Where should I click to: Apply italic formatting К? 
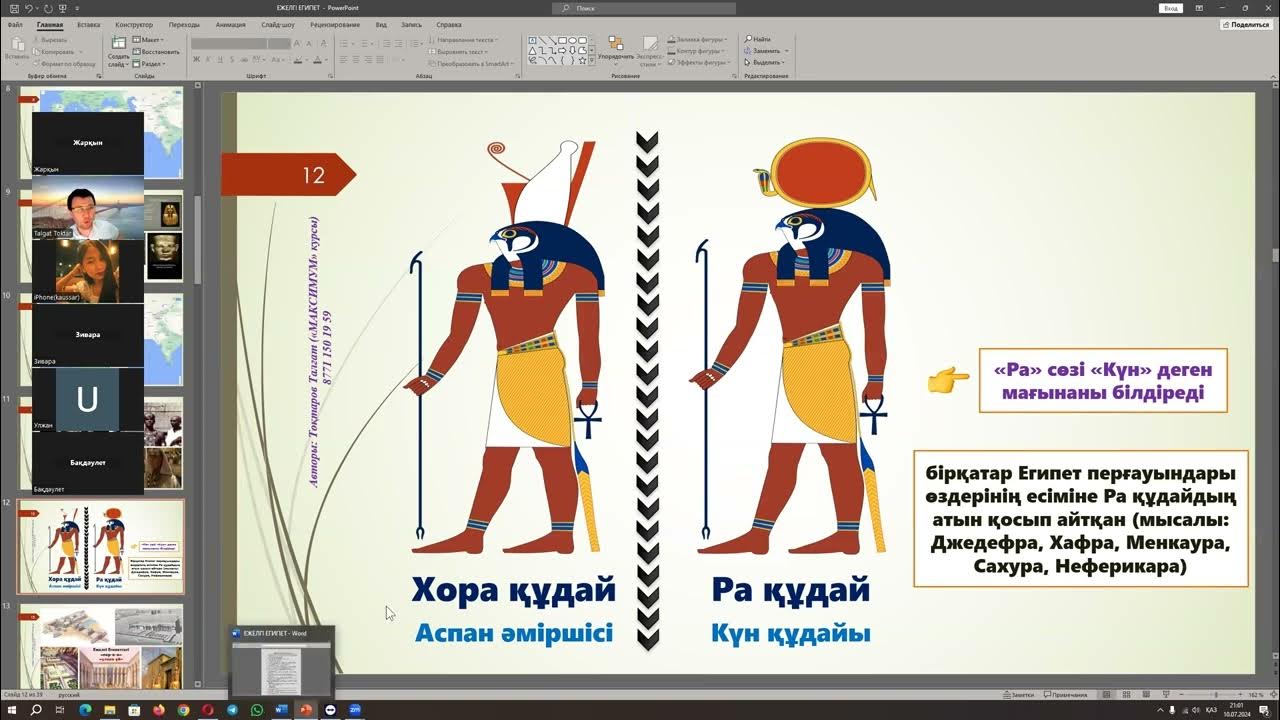(209, 60)
